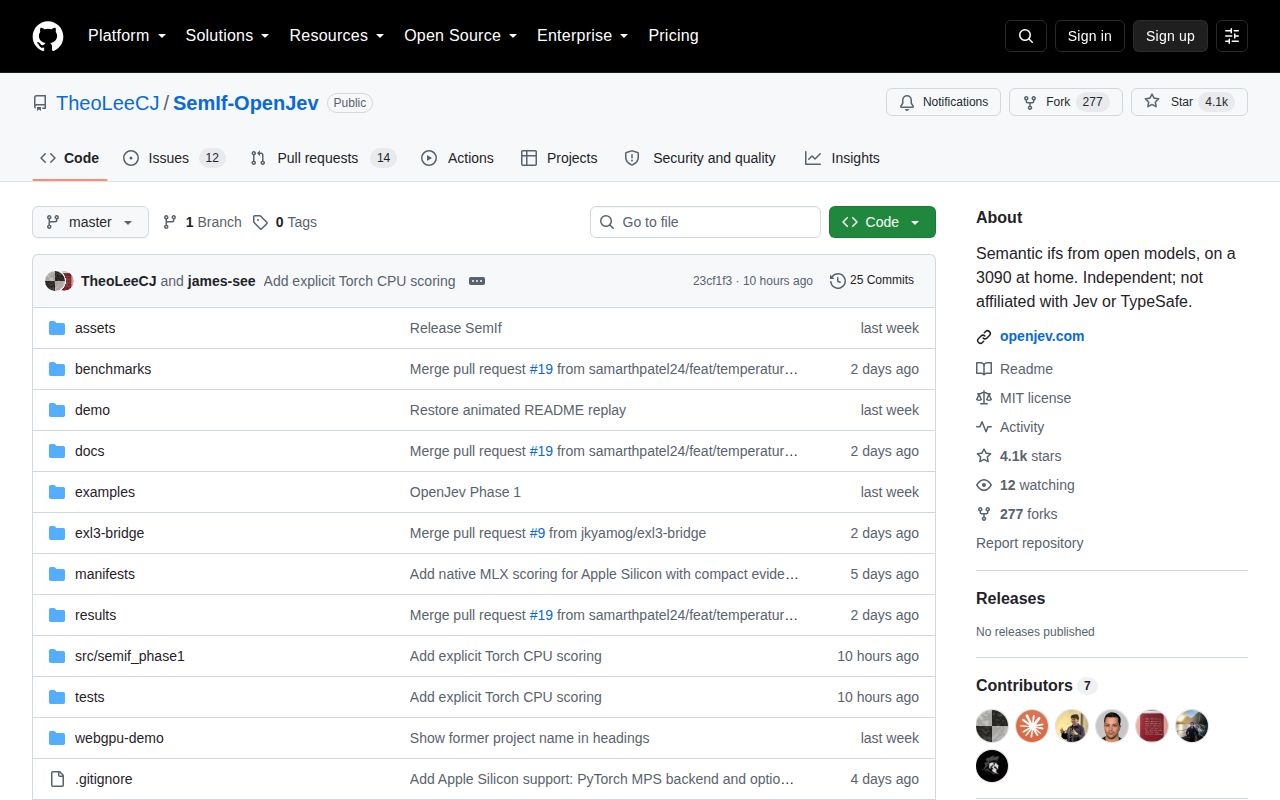Click the Sign up button
1280x800 pixels.
pyautogui.click(x=1170, y=36)
